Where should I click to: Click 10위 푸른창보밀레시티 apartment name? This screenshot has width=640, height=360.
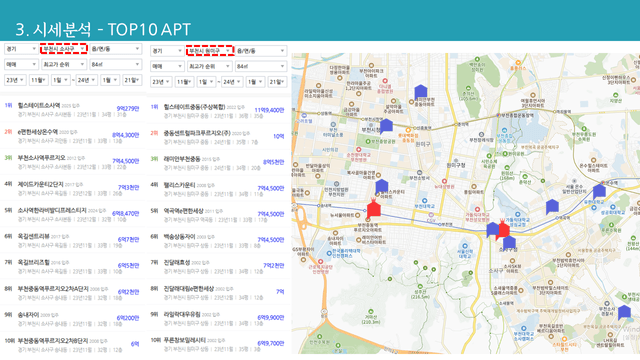[184, 340]
